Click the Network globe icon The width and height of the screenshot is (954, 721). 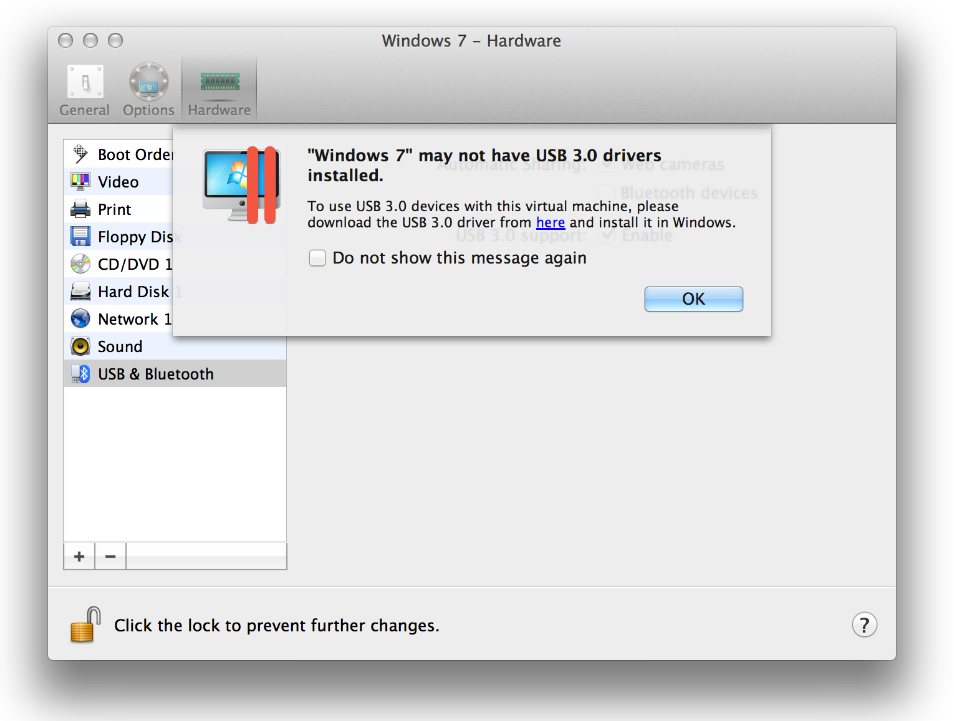(x=80, y=318)
